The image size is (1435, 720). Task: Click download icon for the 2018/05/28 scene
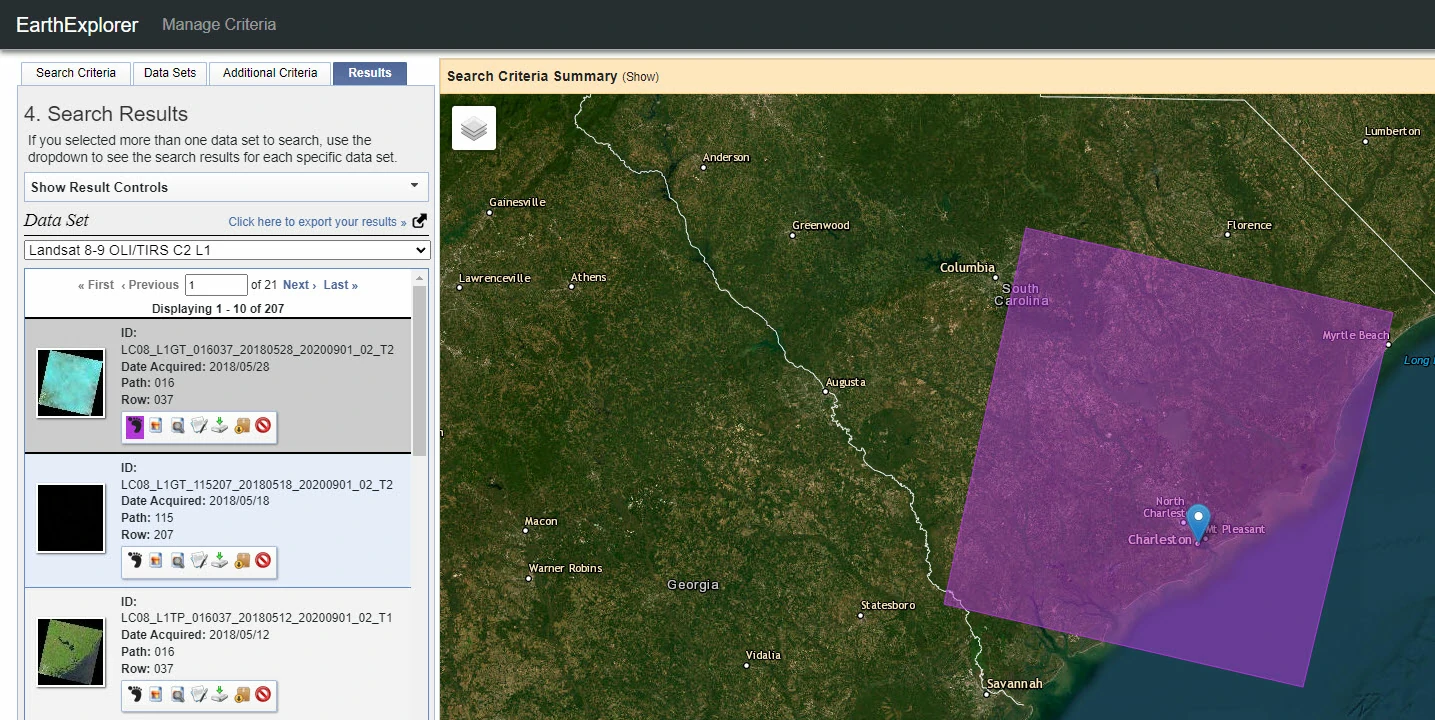tap(220, 427)
